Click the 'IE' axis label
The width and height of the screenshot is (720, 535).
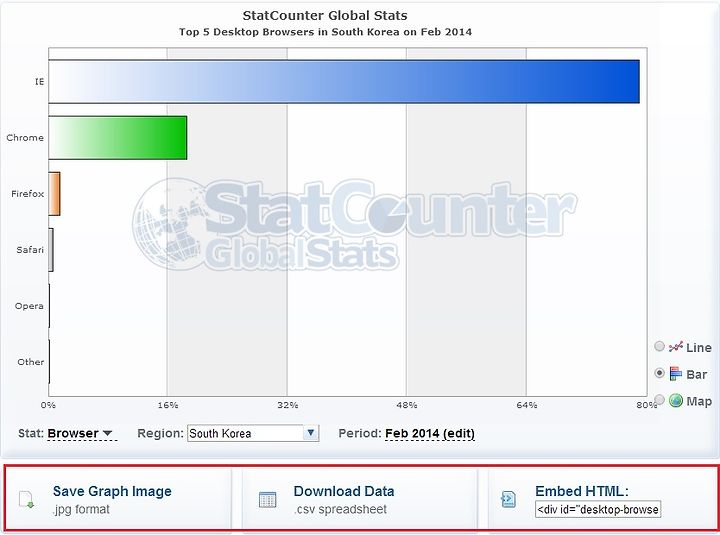coord(39,82)
